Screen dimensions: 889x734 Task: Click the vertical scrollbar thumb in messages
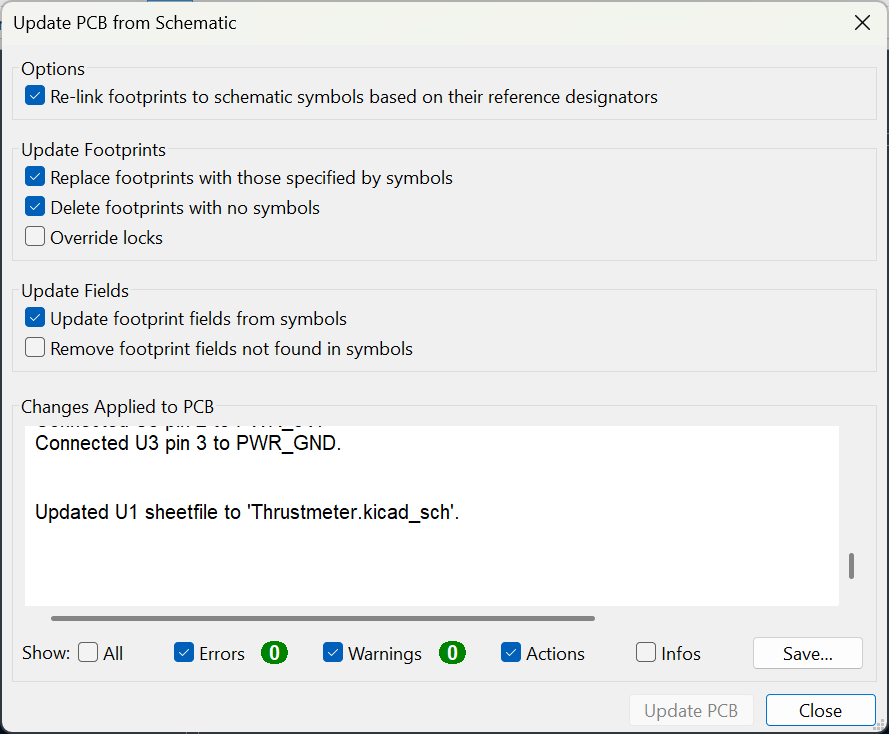[851, 566]
